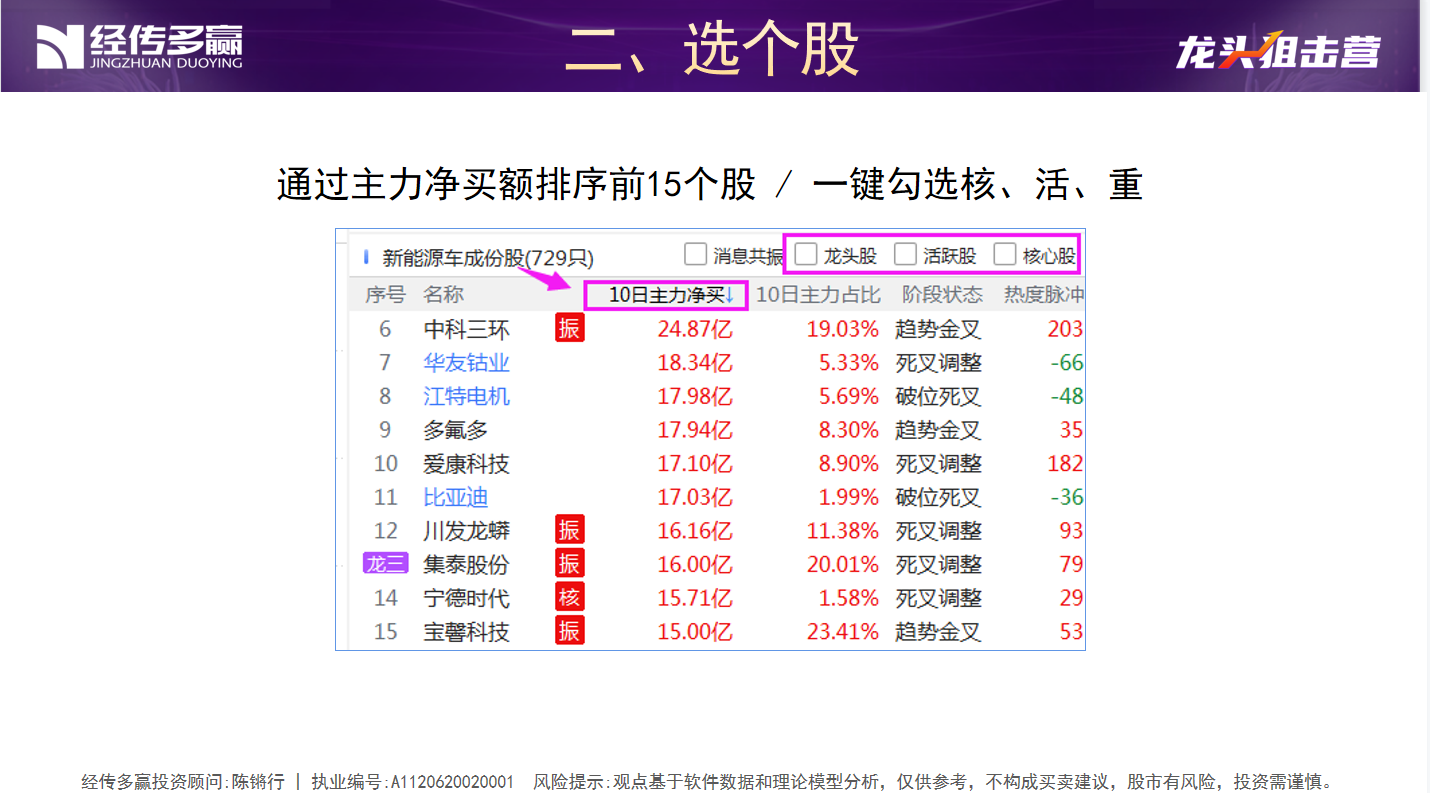1430x793 pixels.
Task: Click the 24.87亿 net buy value
Action: (x=695, y=329)
